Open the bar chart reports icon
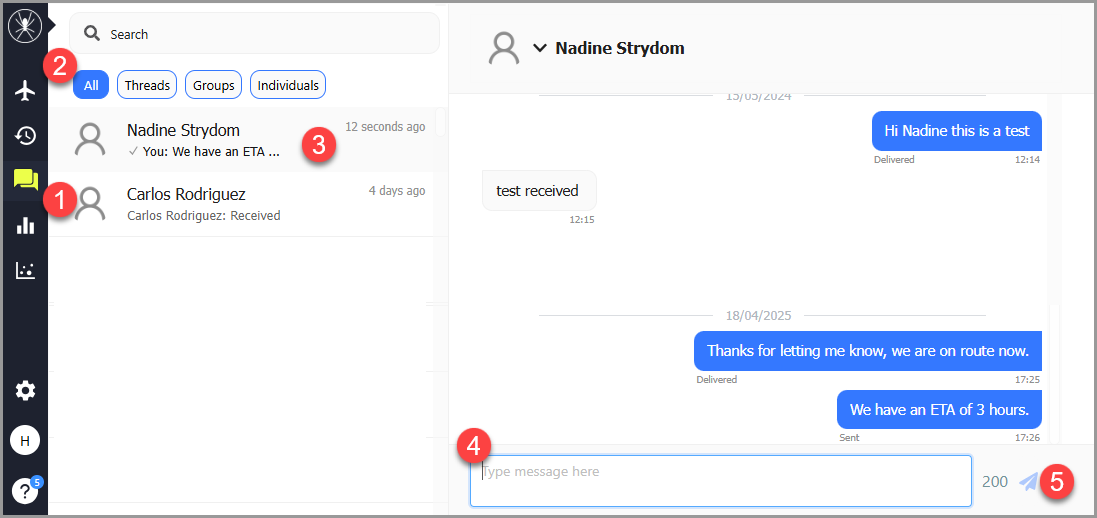Screen dimensions: 1097x518 click(x=25, y=225)
